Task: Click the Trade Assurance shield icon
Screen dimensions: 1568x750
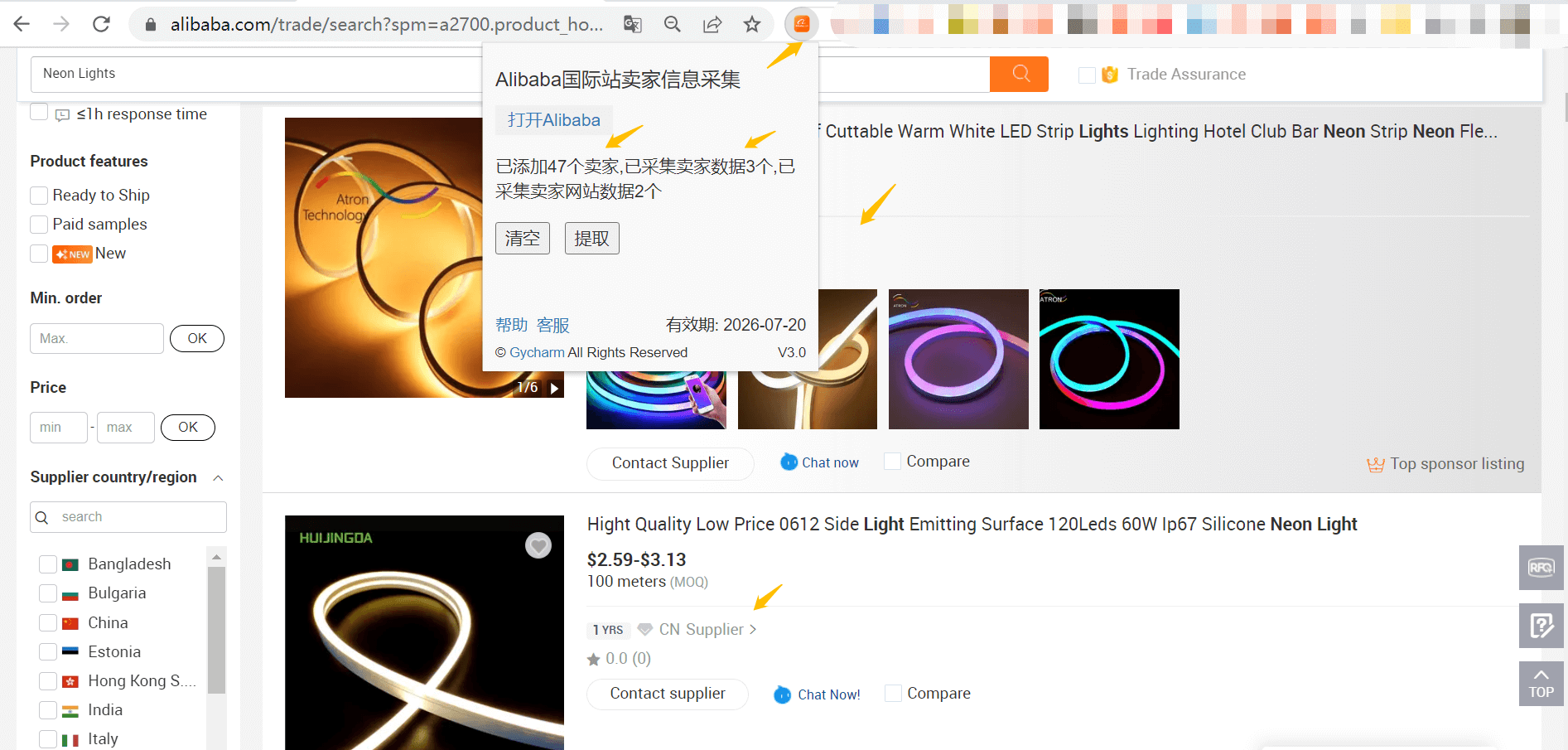Action: click(1110, 75)
